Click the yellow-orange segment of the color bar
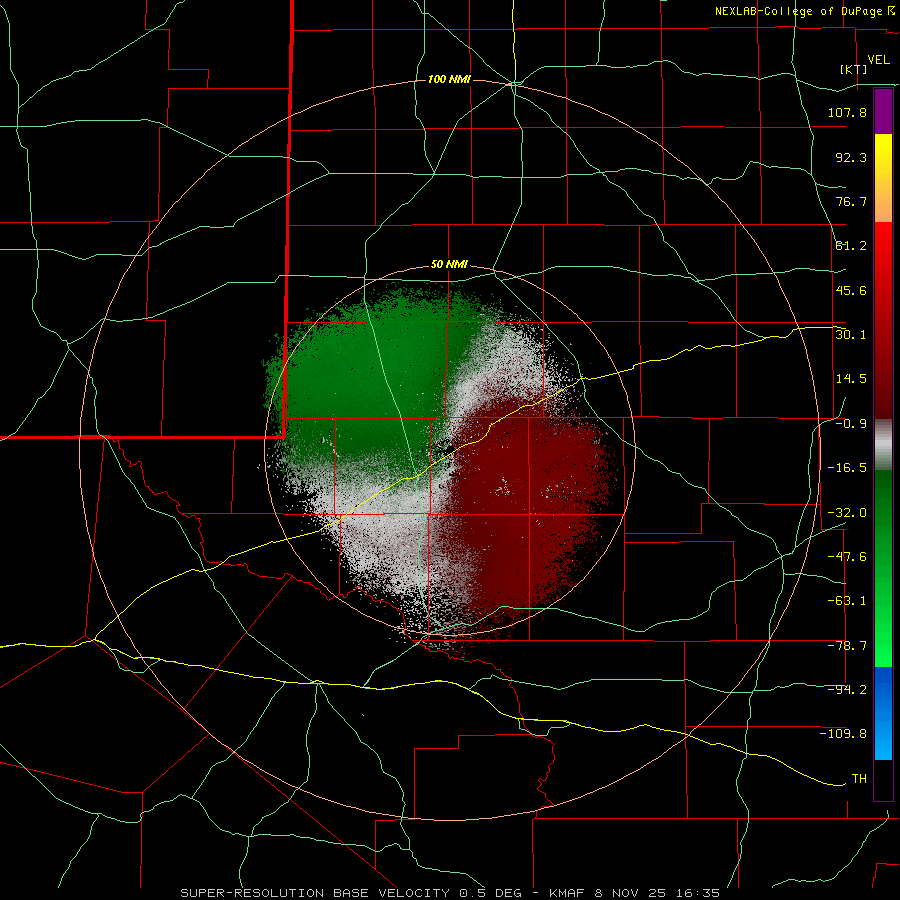900x900 pixels. pyautogui.click(x=883, y=178)
